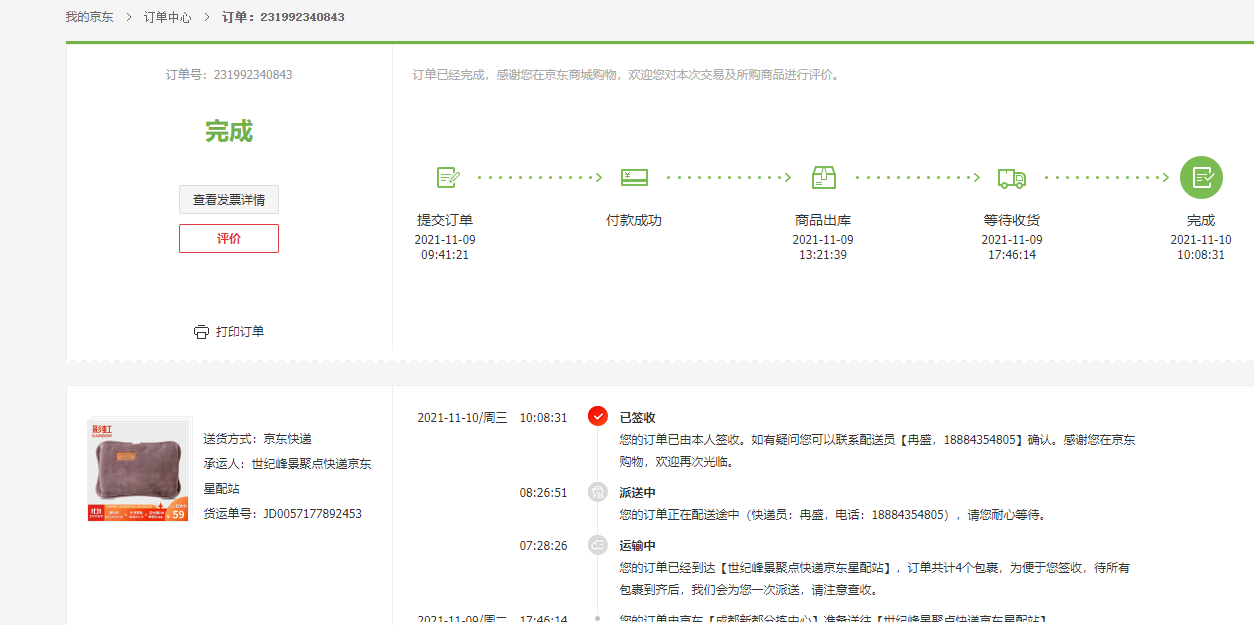Click the submit order step icon

[x=448, y=178]
